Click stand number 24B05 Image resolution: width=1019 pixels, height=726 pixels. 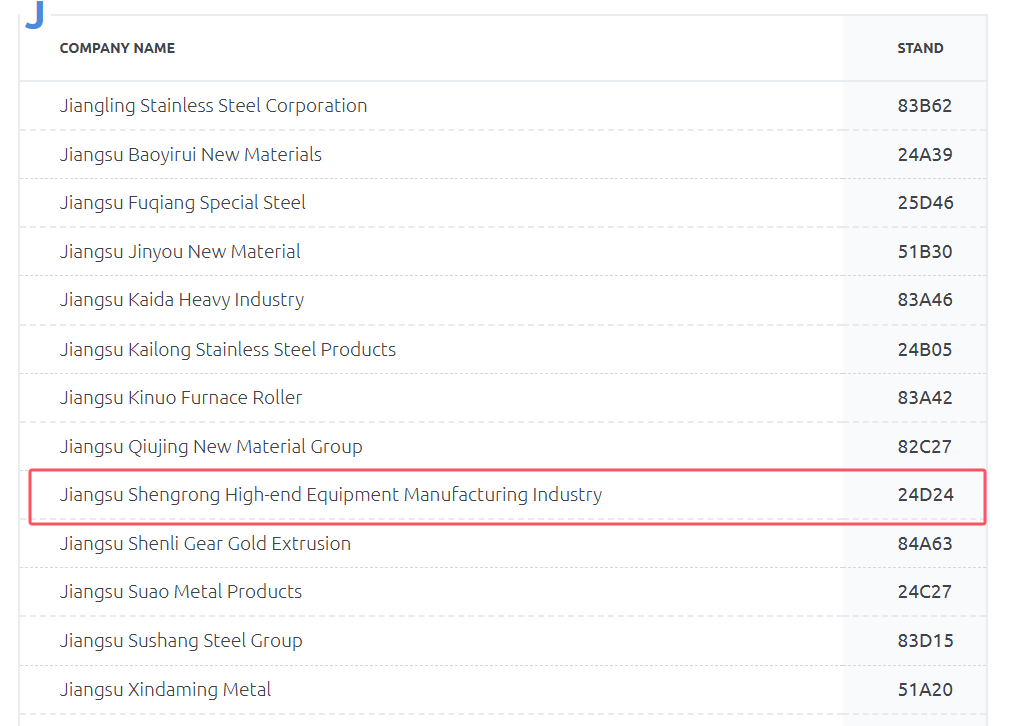pos(924,350)
